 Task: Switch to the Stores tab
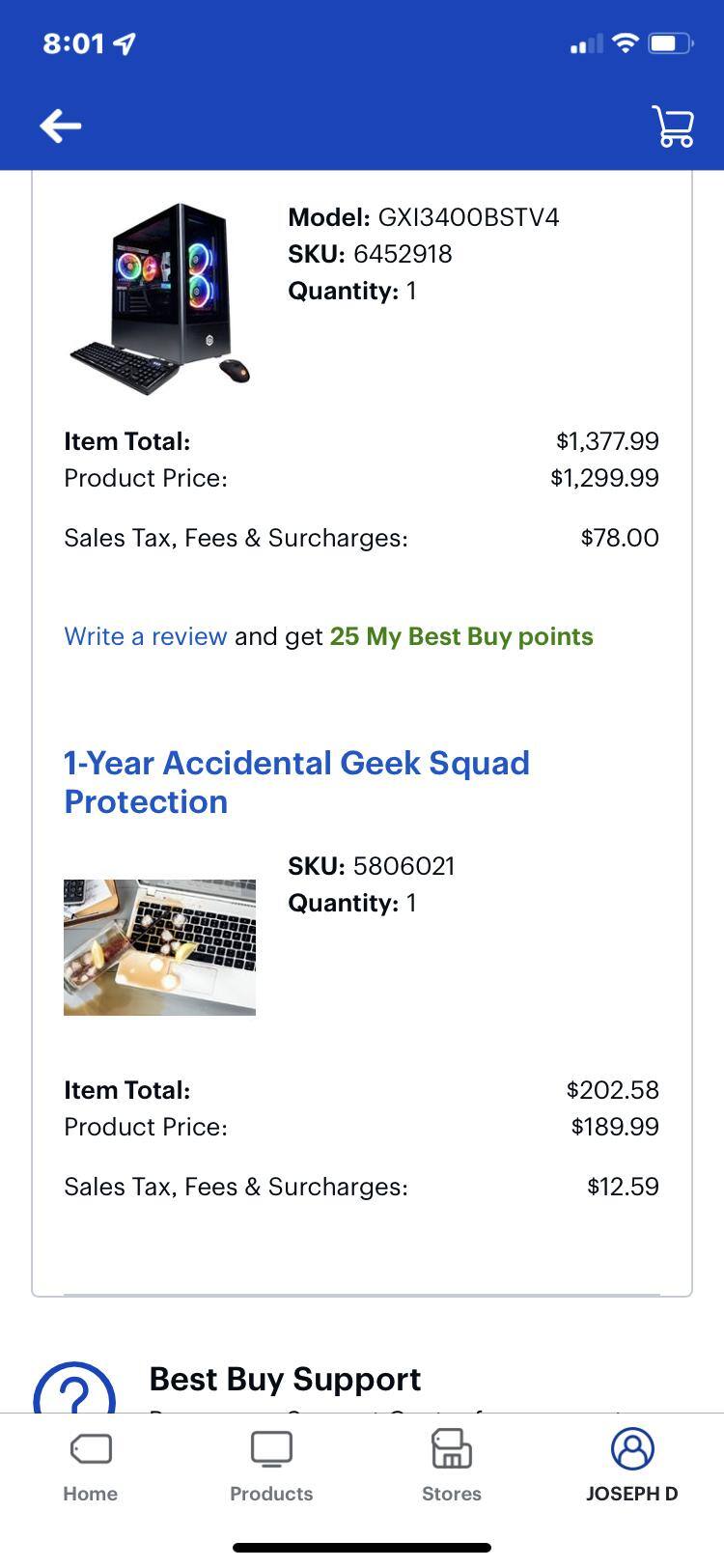coord(451,1466)
